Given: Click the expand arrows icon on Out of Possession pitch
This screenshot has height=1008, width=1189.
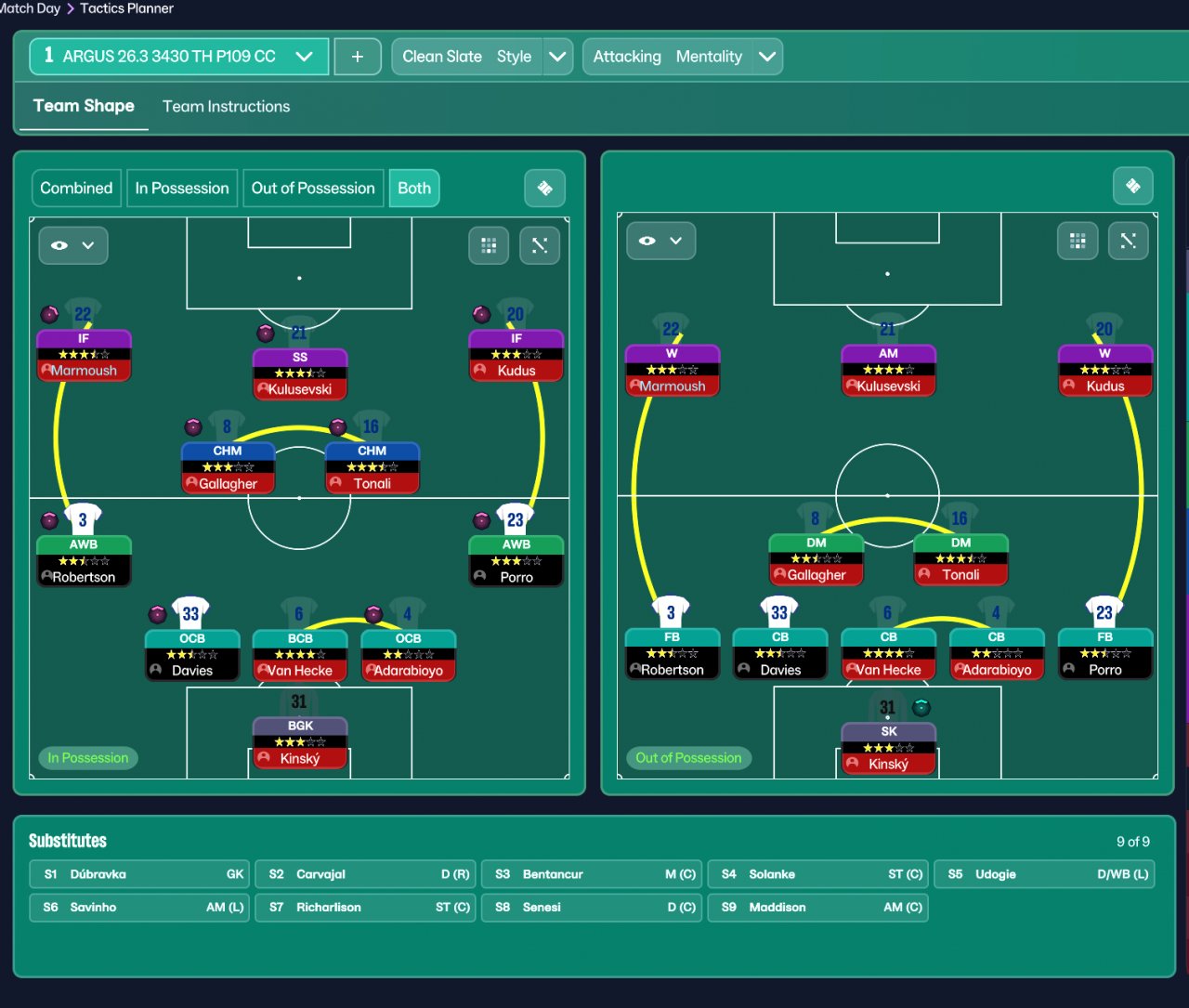Looking at the screenshot, I should (1129, 241).
